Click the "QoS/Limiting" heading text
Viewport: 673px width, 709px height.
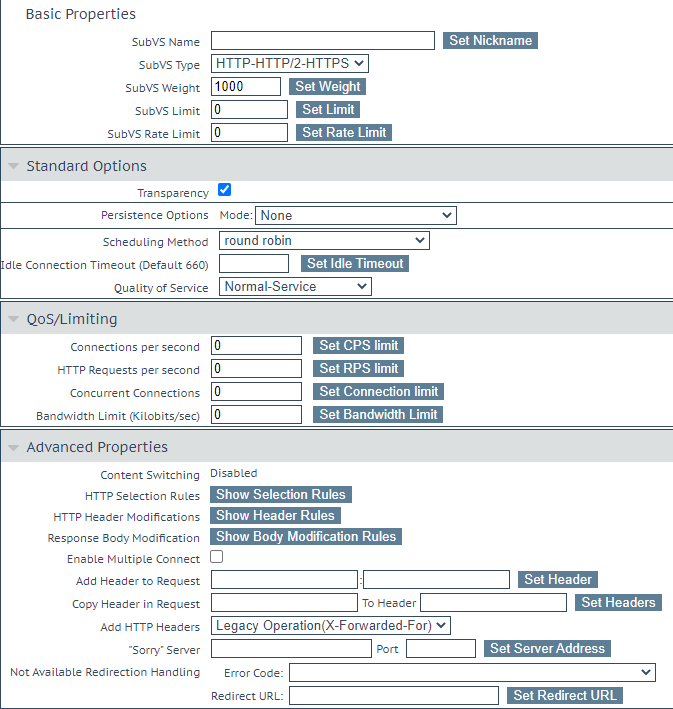coord(72,319)
